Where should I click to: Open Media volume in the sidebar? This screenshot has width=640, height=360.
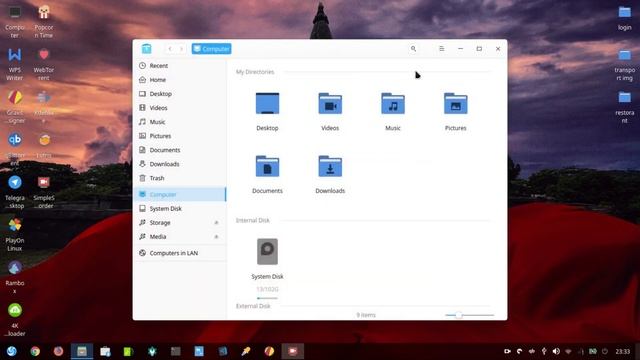click(180, 237)
